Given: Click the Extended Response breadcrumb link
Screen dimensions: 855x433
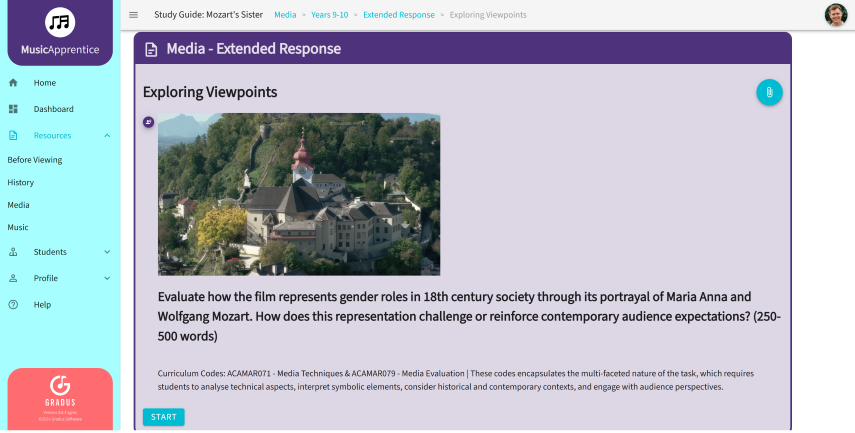Looking at the screenshot, I should 399,15.
